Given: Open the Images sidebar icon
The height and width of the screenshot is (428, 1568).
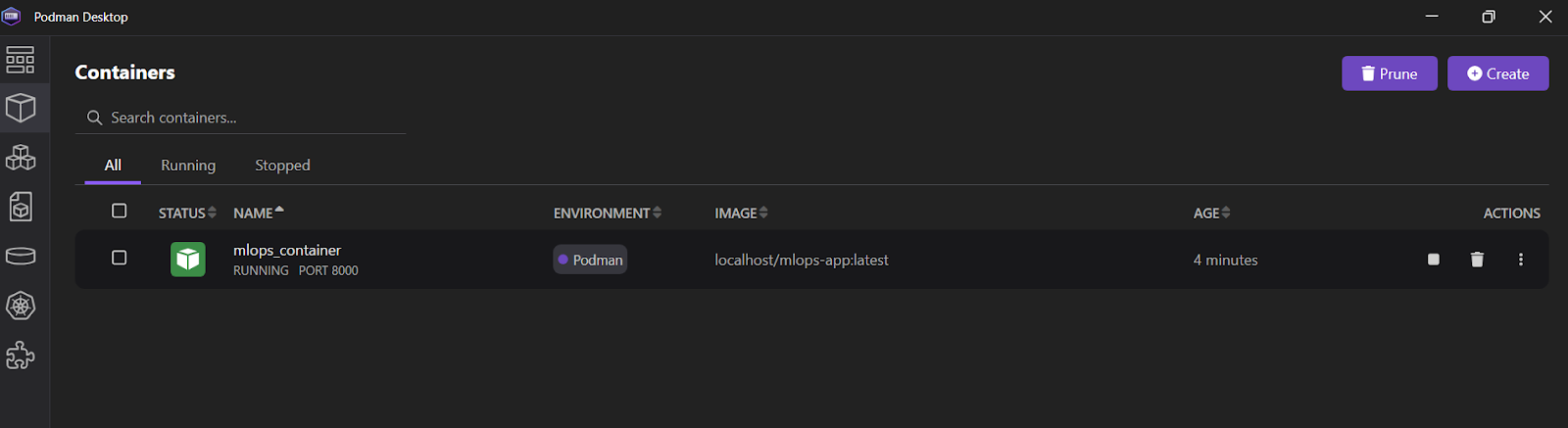Looking at the screenshot, I should (21, 207).
